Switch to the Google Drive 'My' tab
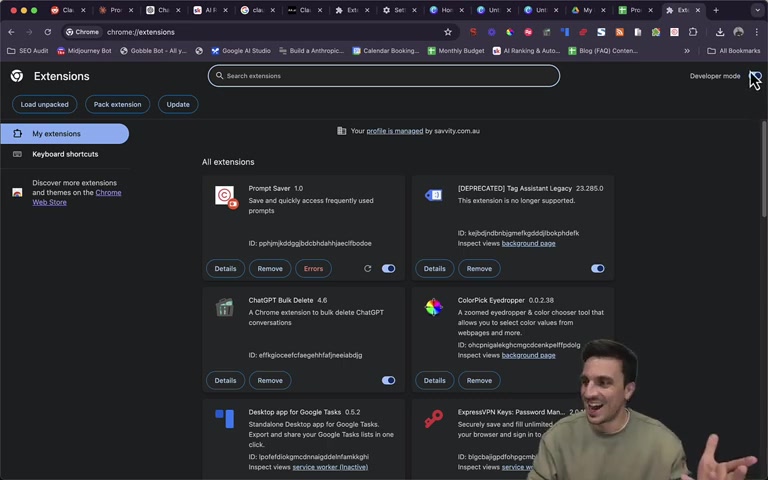This screenshot has width=768, height=480. (589, 10)
